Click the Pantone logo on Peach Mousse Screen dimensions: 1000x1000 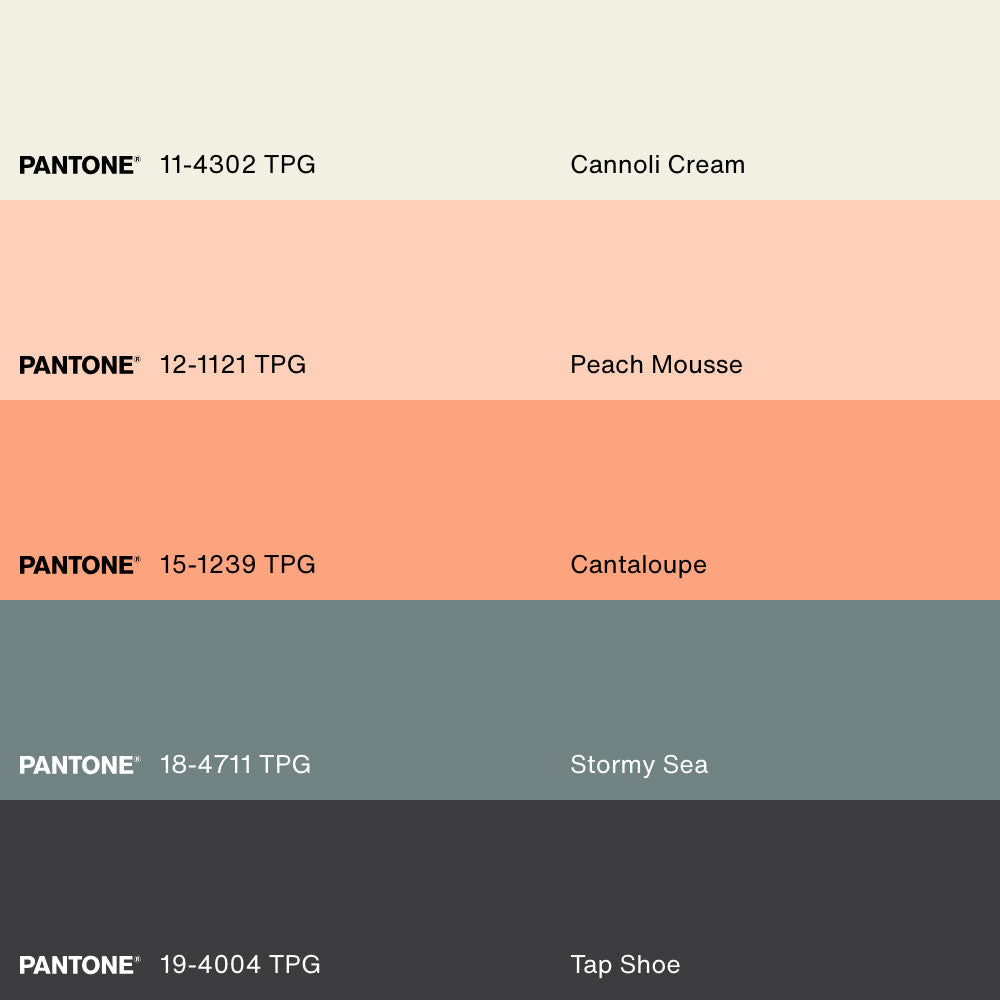pyautogui.click(x=79, y=365)
